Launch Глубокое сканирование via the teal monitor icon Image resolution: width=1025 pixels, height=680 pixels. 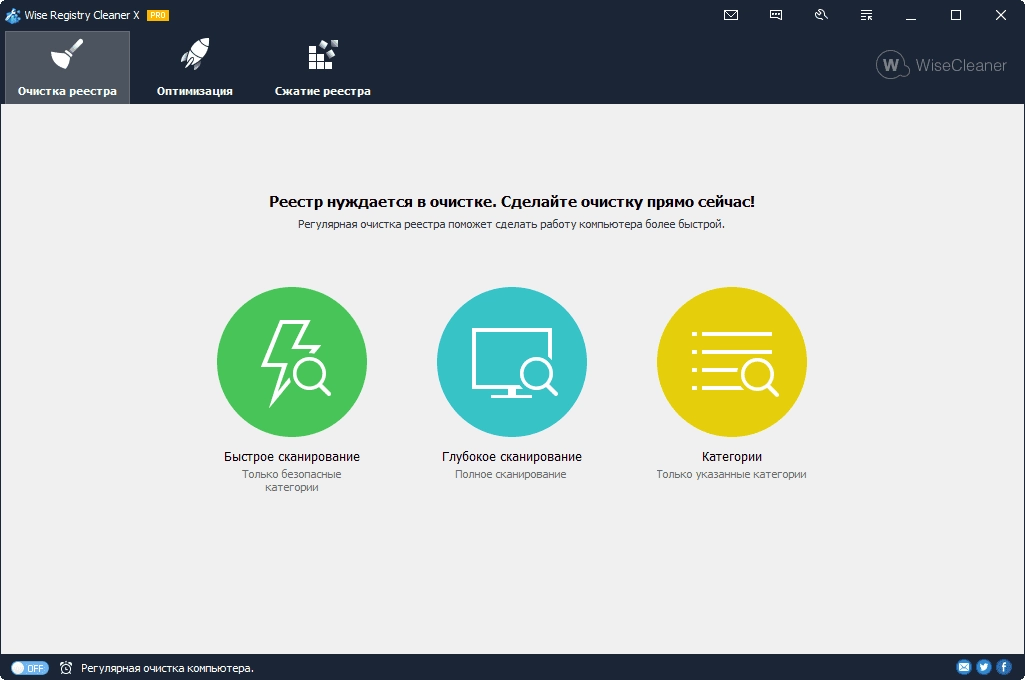[512, 362]
